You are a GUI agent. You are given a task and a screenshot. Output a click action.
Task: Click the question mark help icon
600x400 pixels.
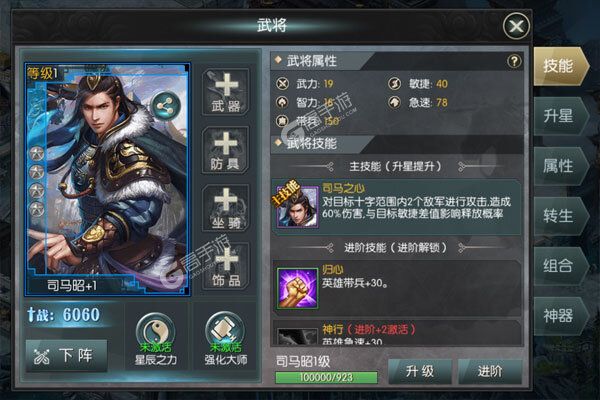[514, 61]
